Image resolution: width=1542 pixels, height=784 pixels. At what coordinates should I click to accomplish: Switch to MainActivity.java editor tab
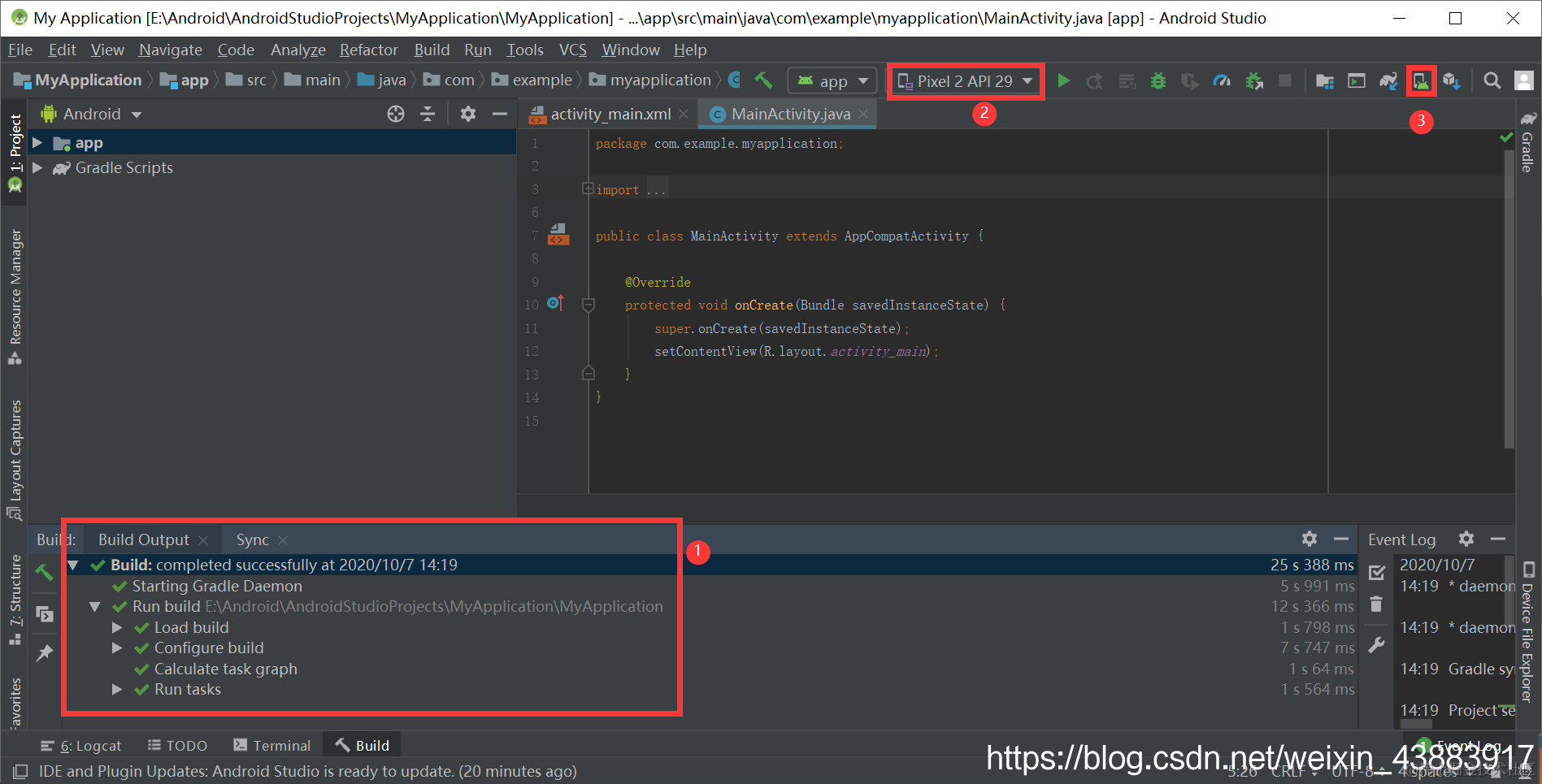790,114
